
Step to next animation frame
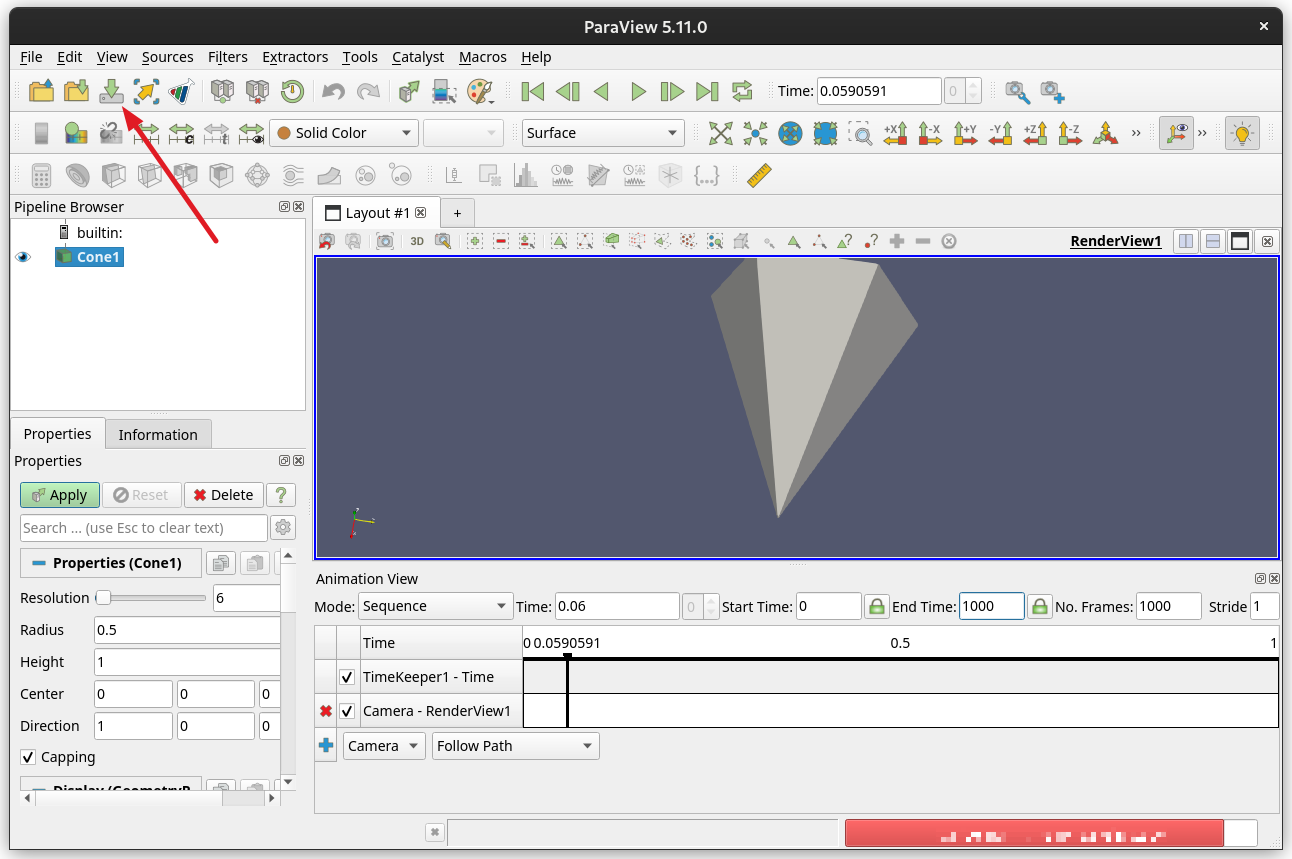[672, 92]
